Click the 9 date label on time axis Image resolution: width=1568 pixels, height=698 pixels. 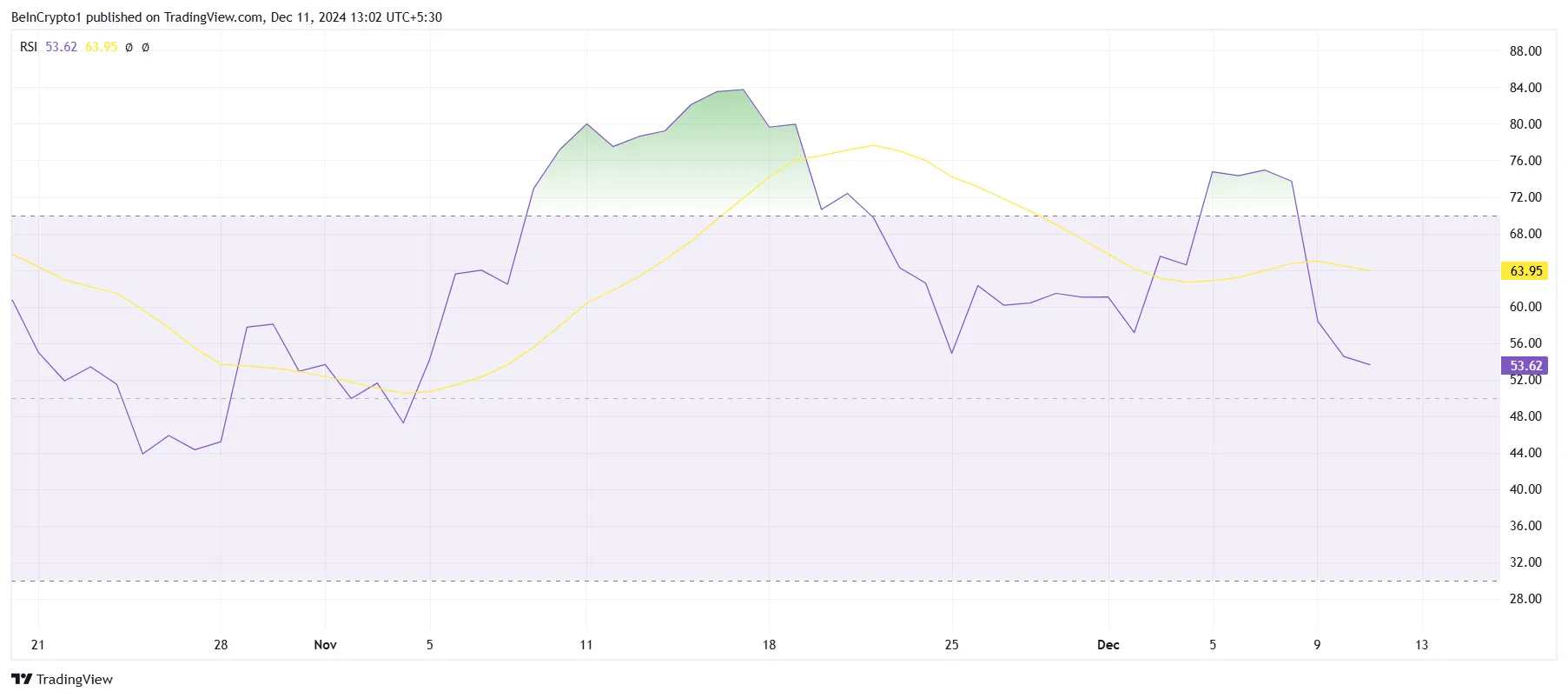1317,645
